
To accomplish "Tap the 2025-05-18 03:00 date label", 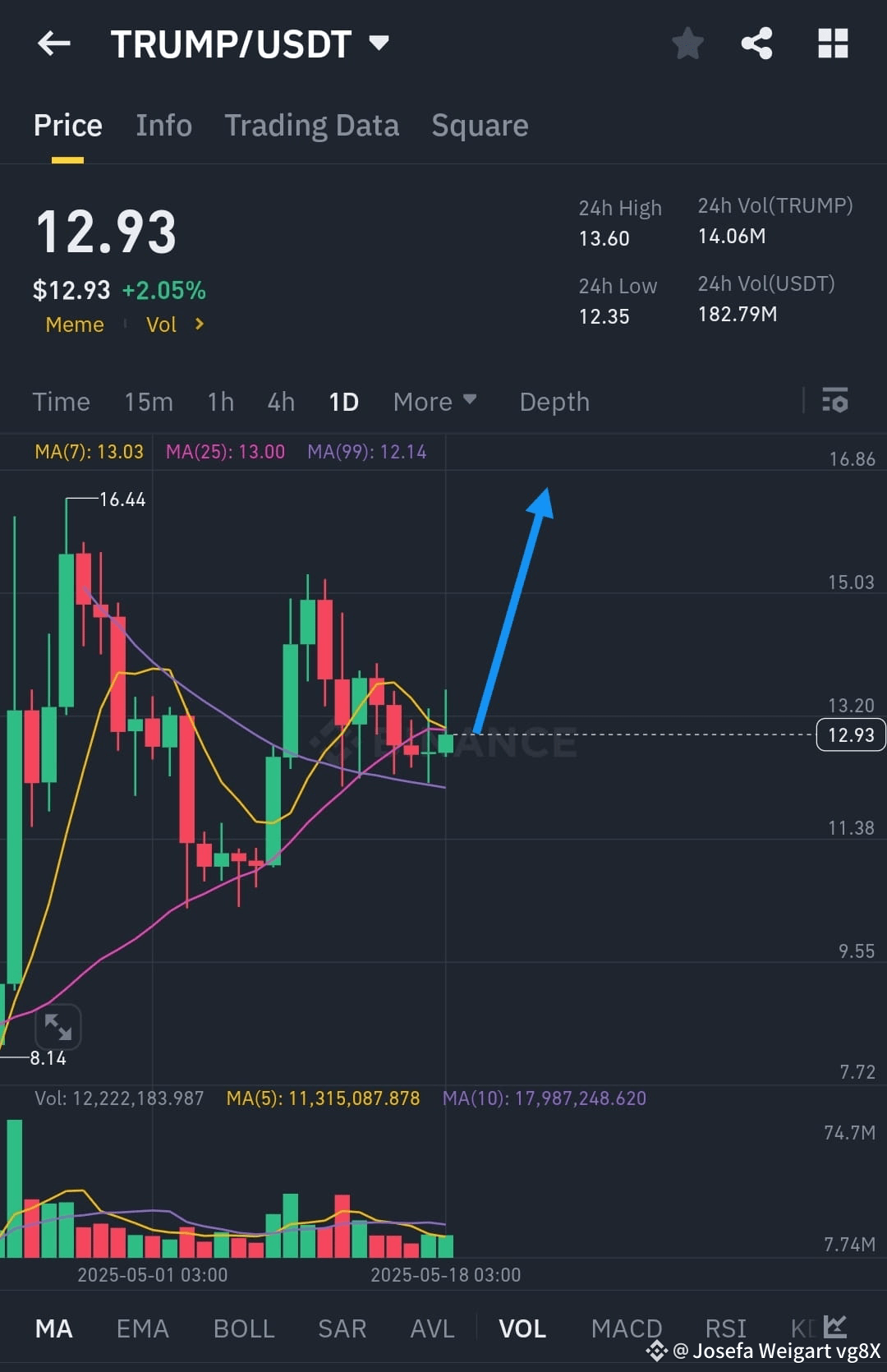I will click(446, 1275).
